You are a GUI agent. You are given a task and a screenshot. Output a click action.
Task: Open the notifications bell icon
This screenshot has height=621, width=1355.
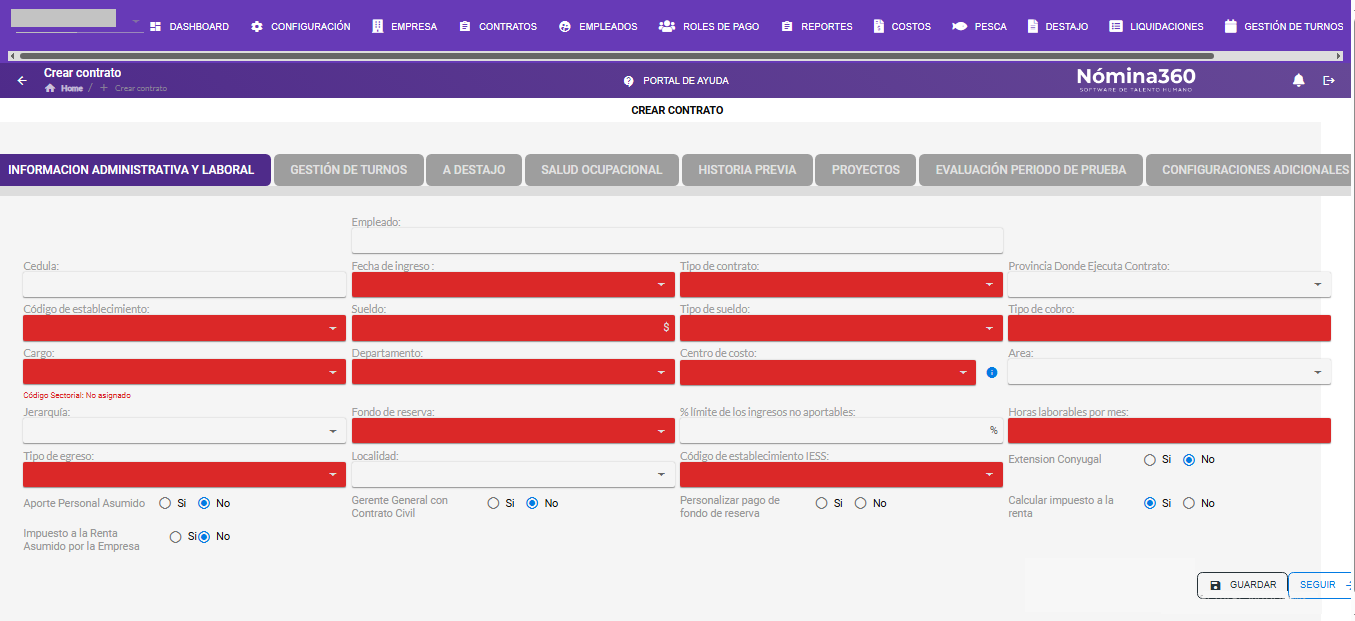pyautogui.click(x=1299, y=80)
